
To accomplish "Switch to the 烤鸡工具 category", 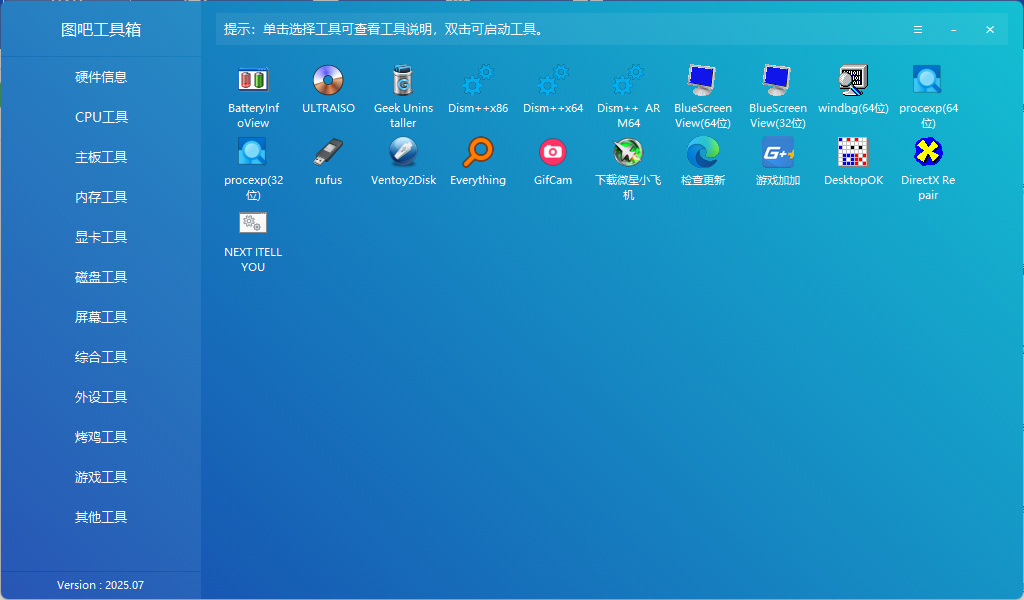I will click(101, 437).
